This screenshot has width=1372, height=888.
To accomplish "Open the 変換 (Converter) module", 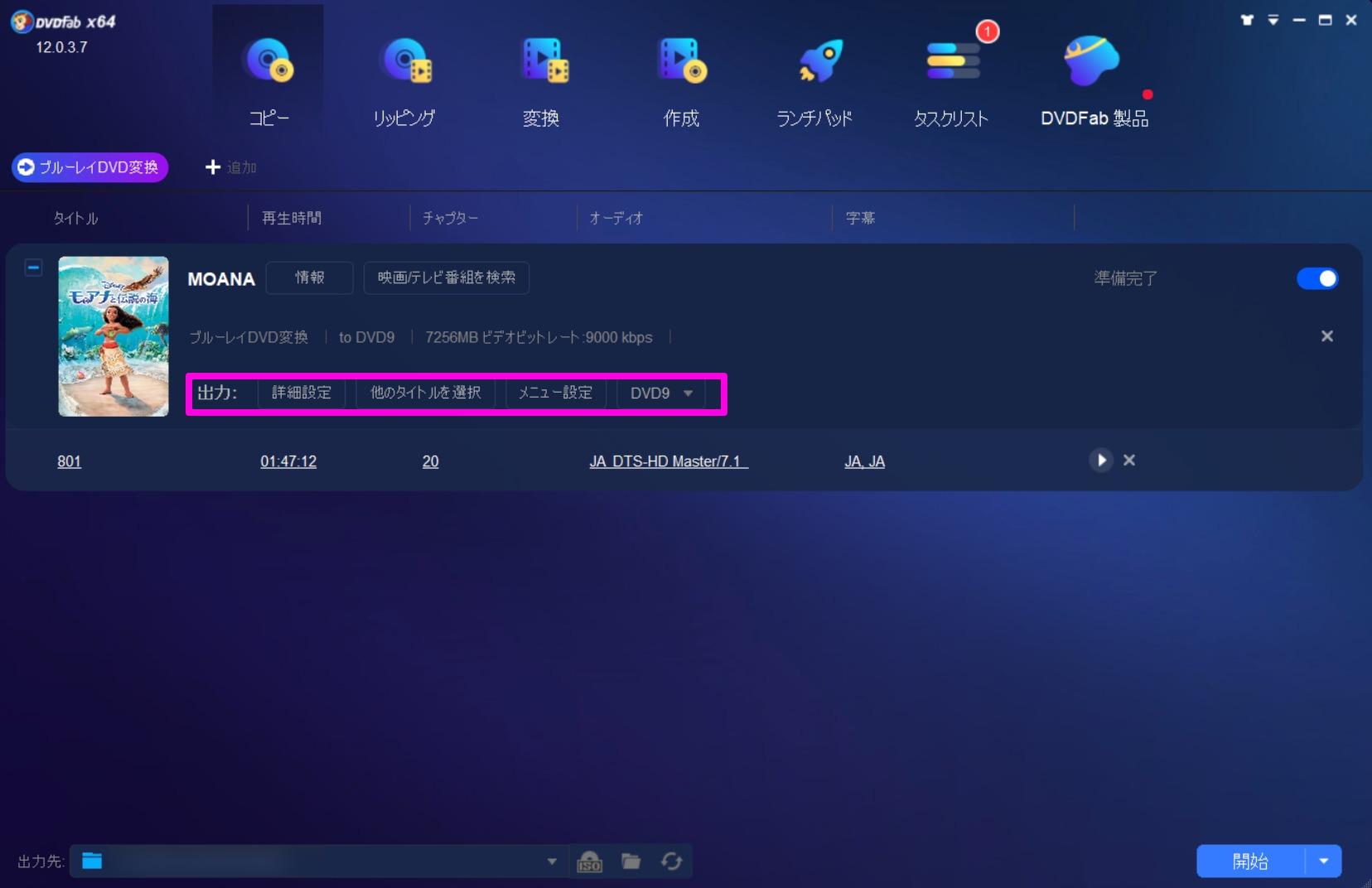I will click(542, 76).
